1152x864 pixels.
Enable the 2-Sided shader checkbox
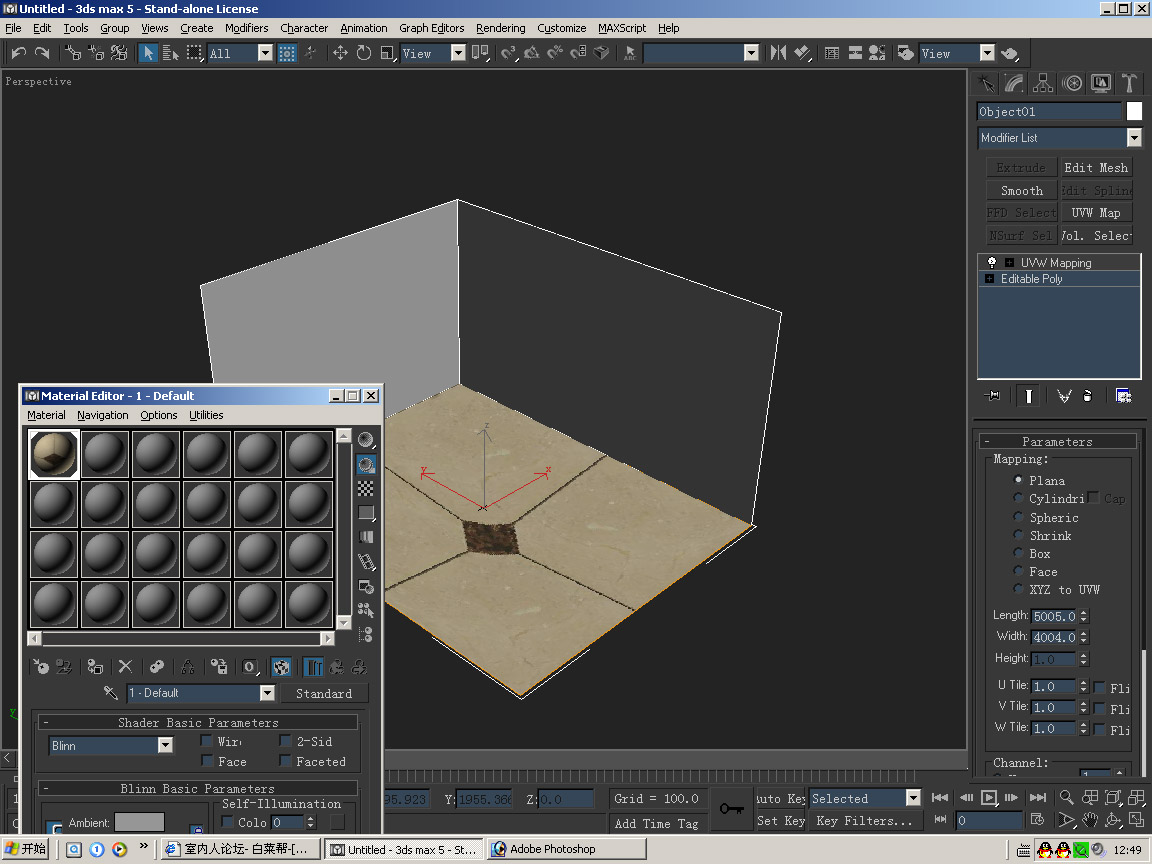tap(286, 741)
